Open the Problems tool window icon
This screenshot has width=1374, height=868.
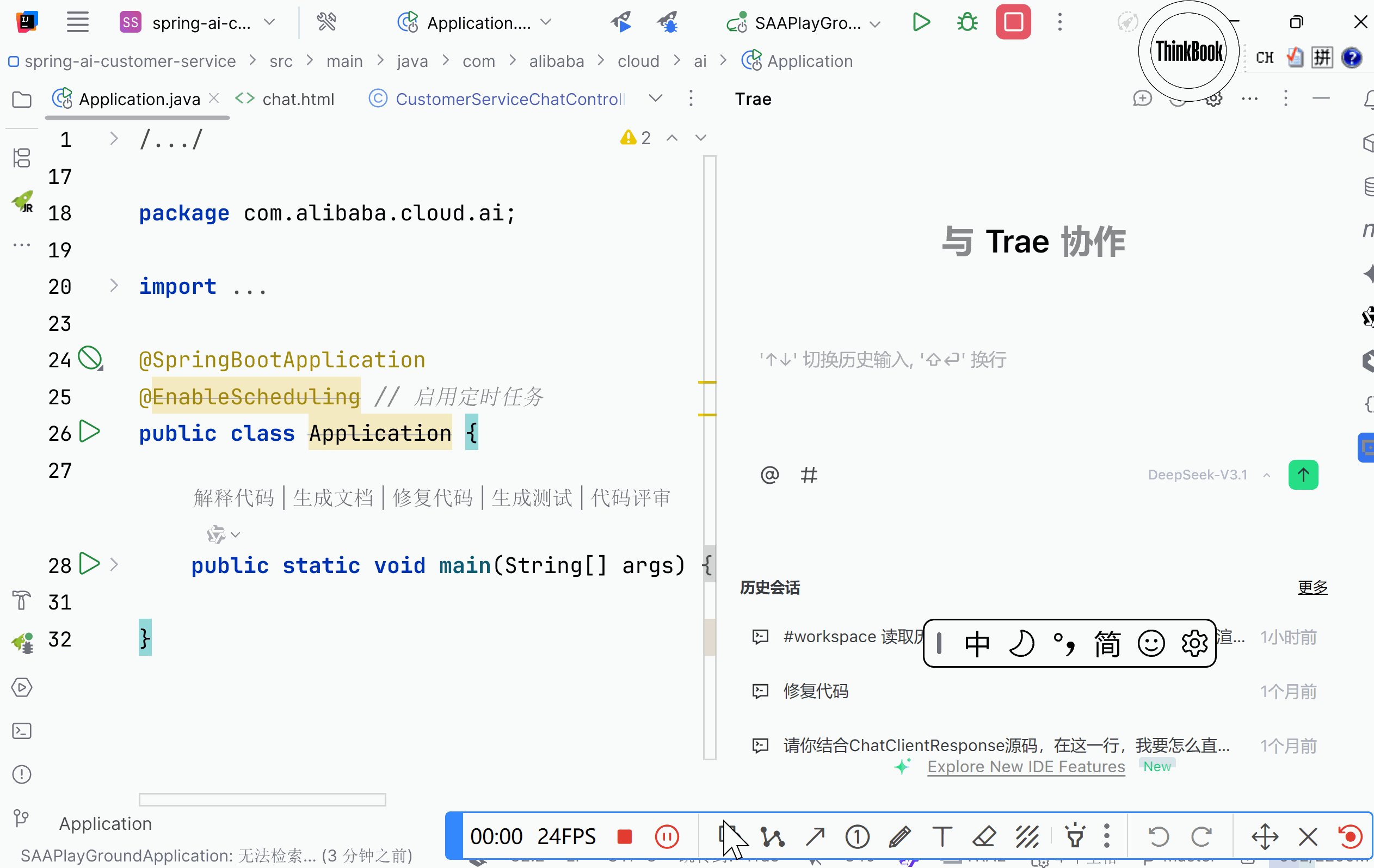click(22, 774)
